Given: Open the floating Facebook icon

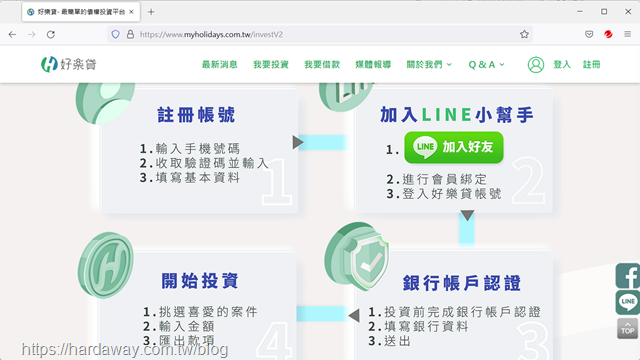Looking at the screenshot, I should 628,276.
